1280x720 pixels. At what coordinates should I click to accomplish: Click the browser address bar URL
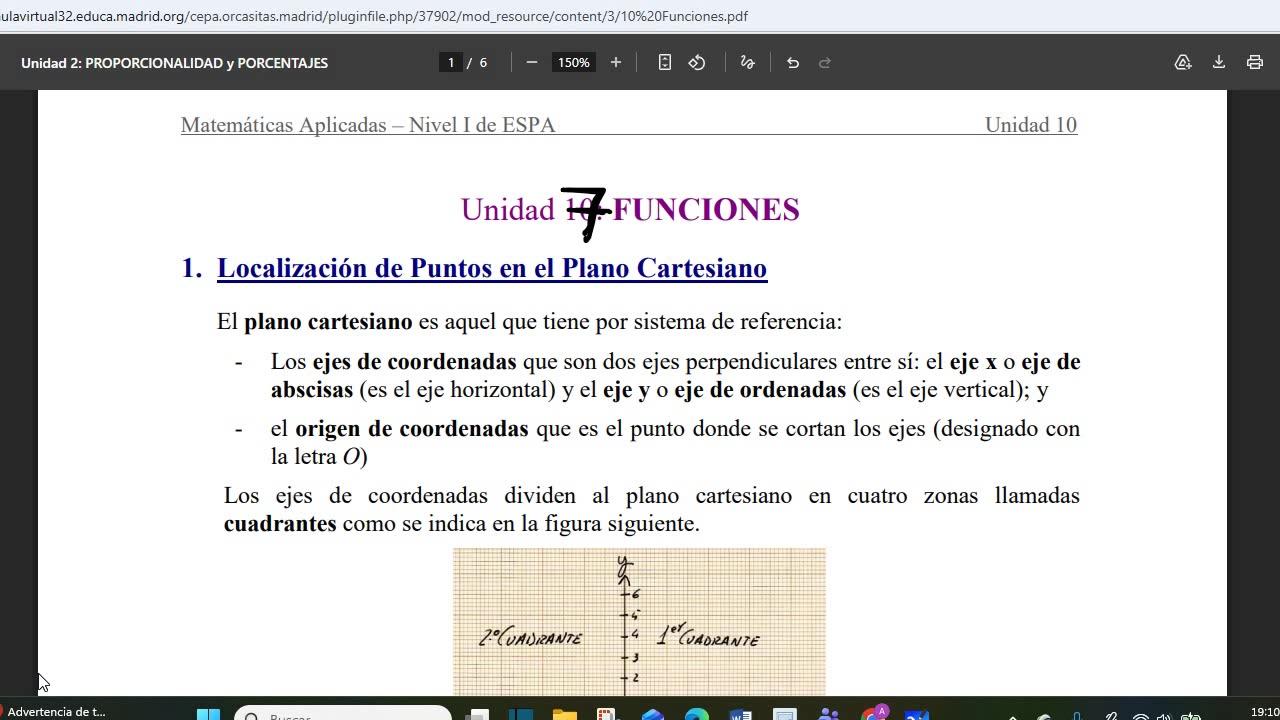374,16
